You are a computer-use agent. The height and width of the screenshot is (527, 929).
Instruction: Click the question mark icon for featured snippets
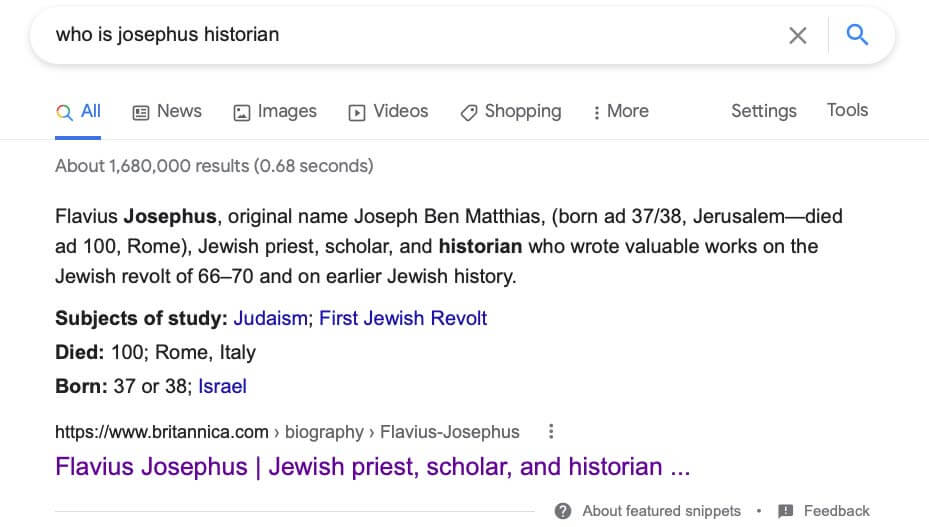563,511
